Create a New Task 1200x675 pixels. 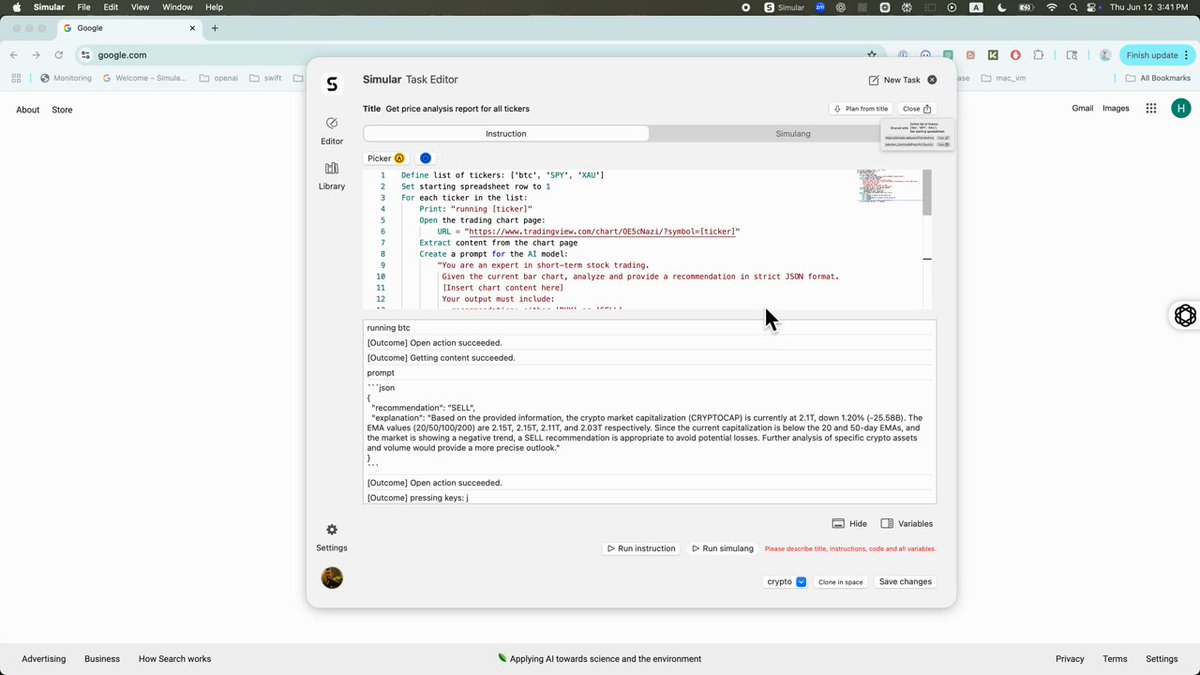tap(894, 80)
